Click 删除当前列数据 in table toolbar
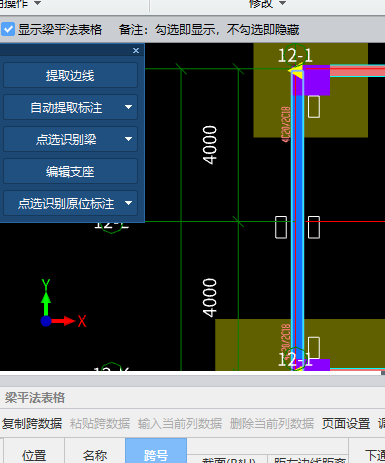Viewport: 385px width, 463px height. click(x=272, y=424)
